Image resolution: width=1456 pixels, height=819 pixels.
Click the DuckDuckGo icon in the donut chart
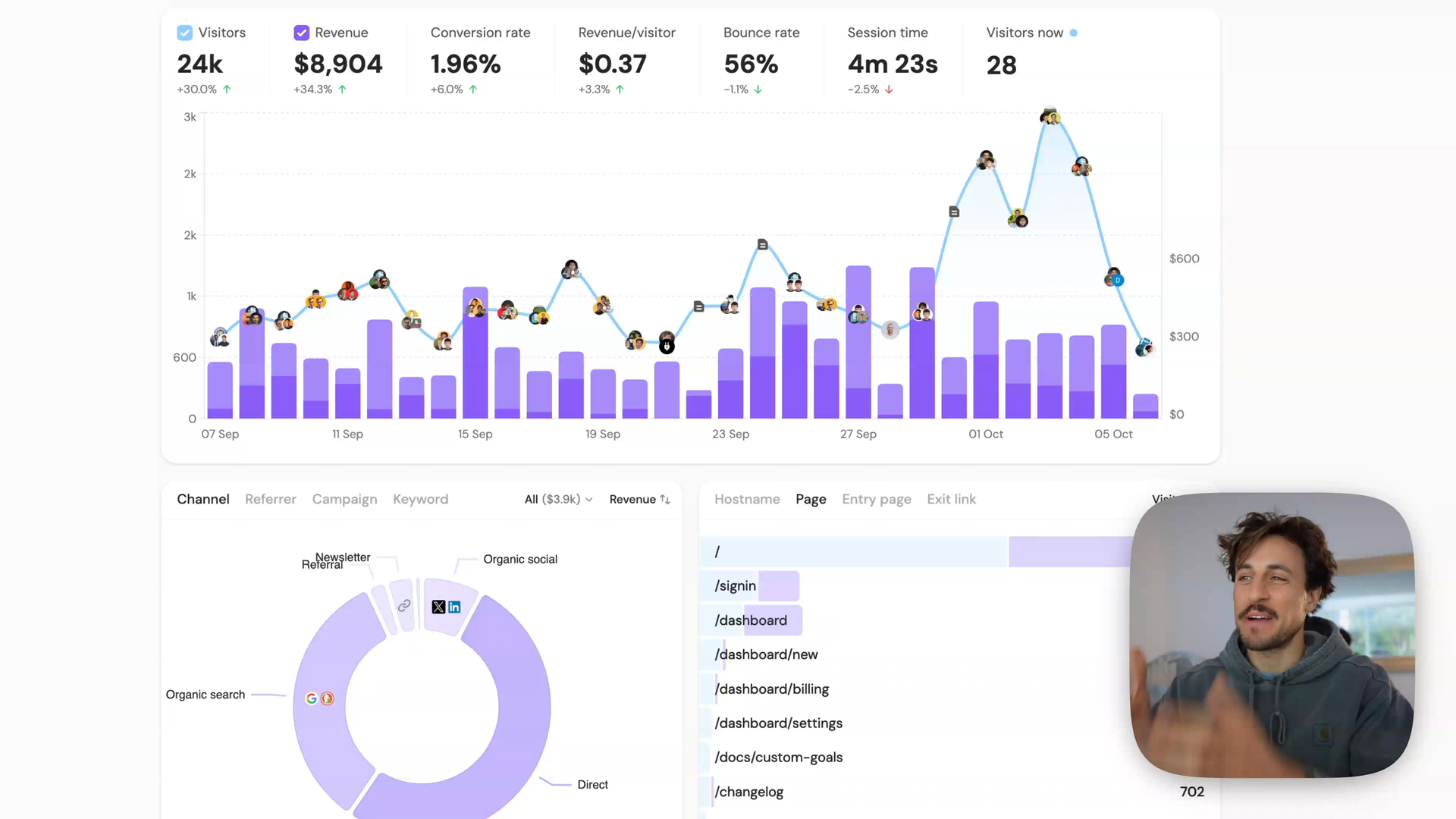[x=328, y=698]
